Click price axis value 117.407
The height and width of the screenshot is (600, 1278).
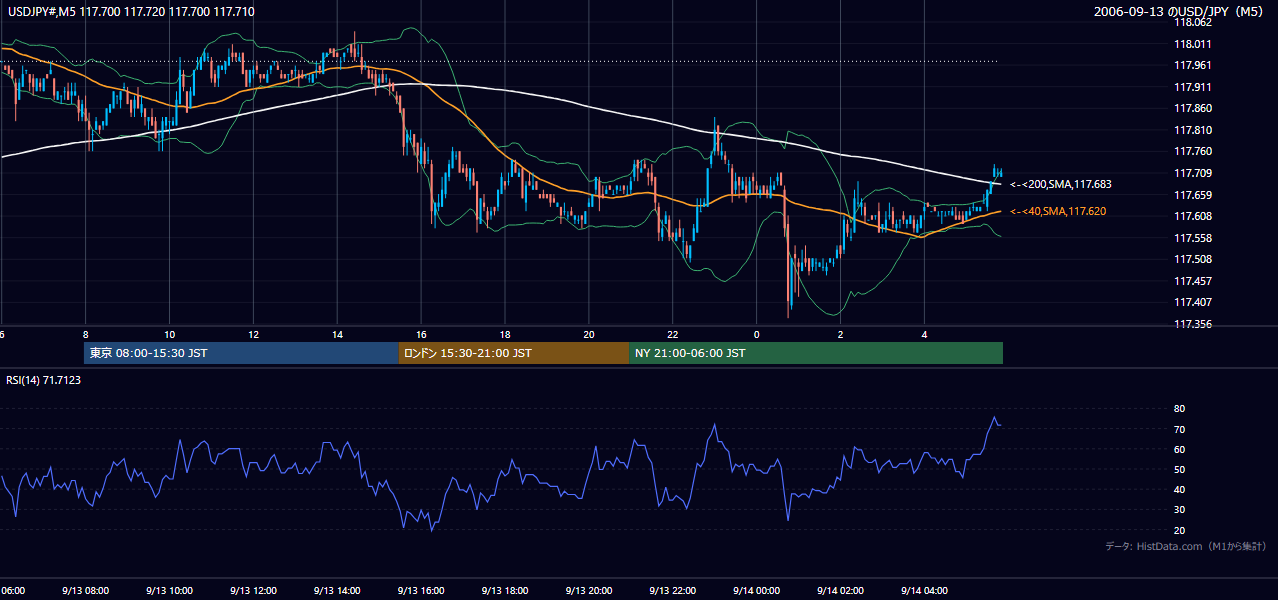coord(1193,302)
